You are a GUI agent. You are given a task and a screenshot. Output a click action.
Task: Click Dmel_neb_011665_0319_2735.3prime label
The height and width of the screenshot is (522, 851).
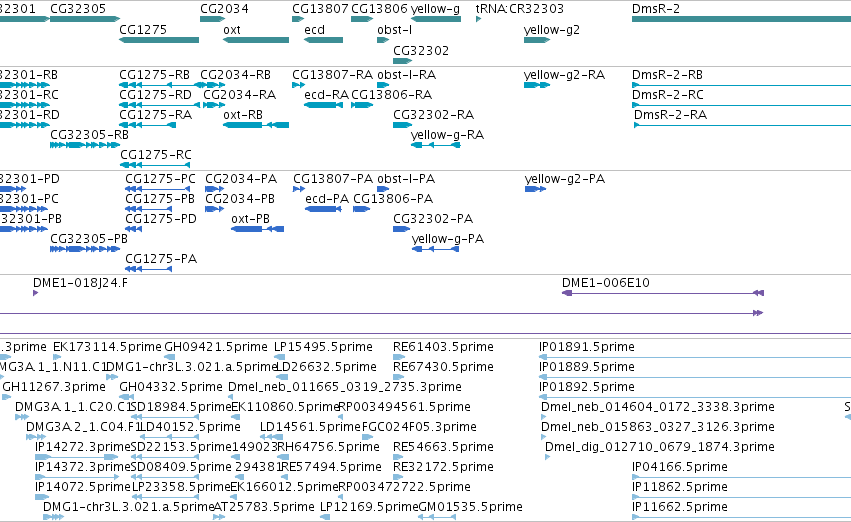[345, 387]
